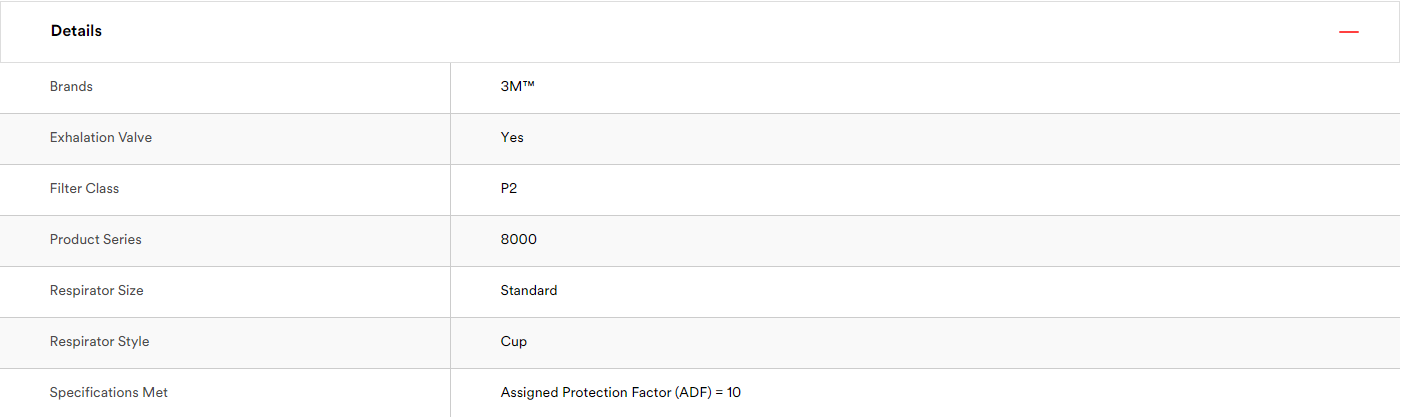The image size is (1401, 417).
Task: Click the Assigned Protection Factor value text
Action: pyautogui.click(x=621, y=393)
